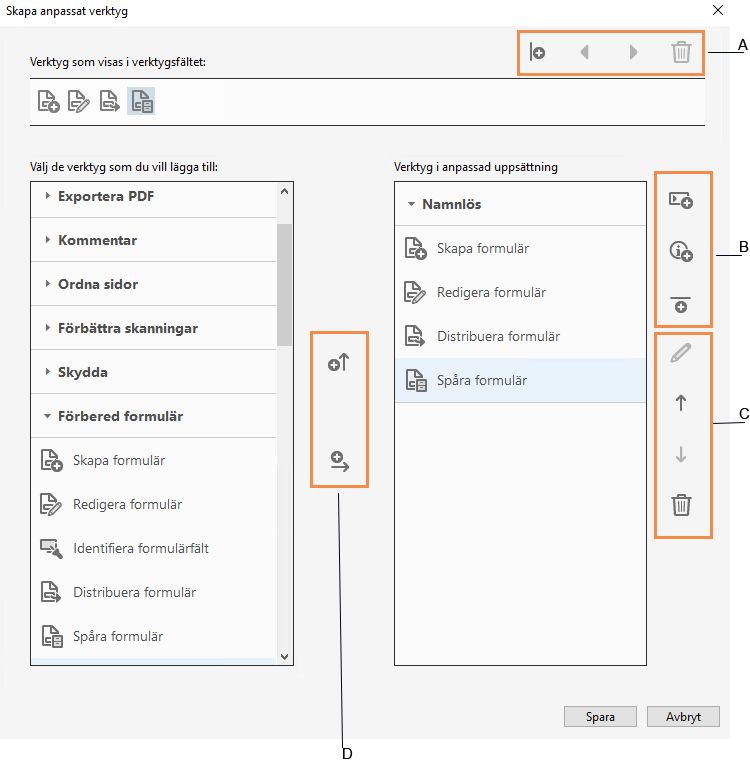Screen dimensions: 750x762
Task: Click the add divider line icon on right
Action: click(681, 303)
